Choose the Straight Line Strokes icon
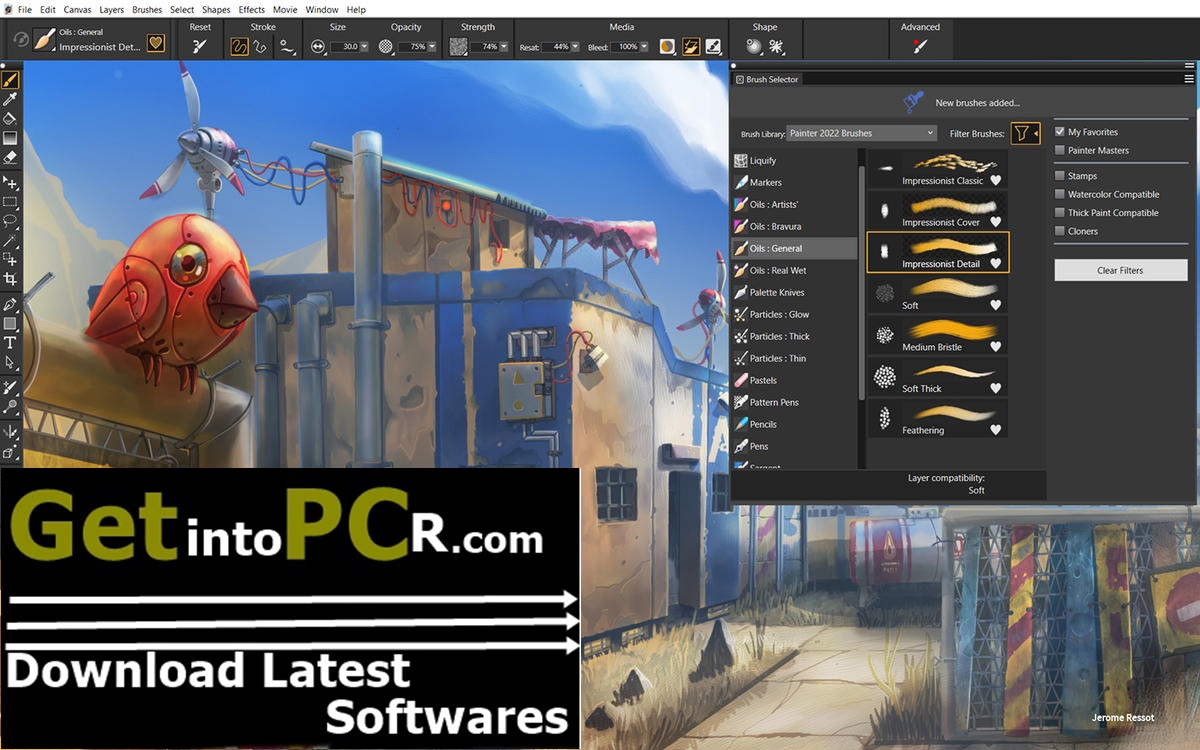 click(x=262, y=46)
